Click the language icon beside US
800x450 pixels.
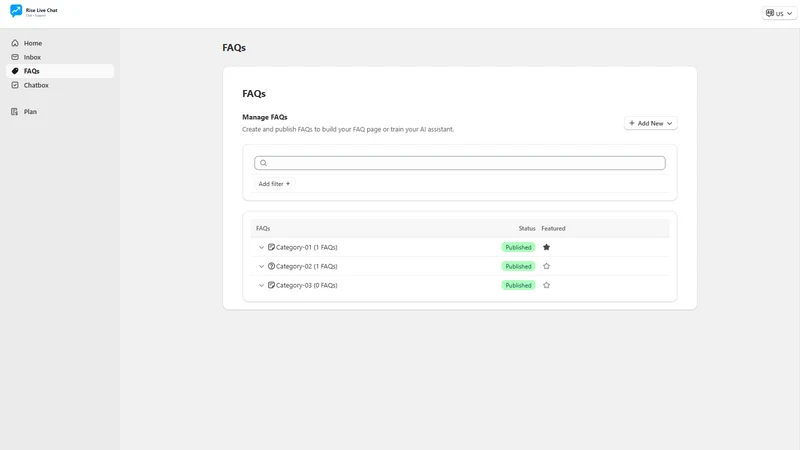[770, 13]
